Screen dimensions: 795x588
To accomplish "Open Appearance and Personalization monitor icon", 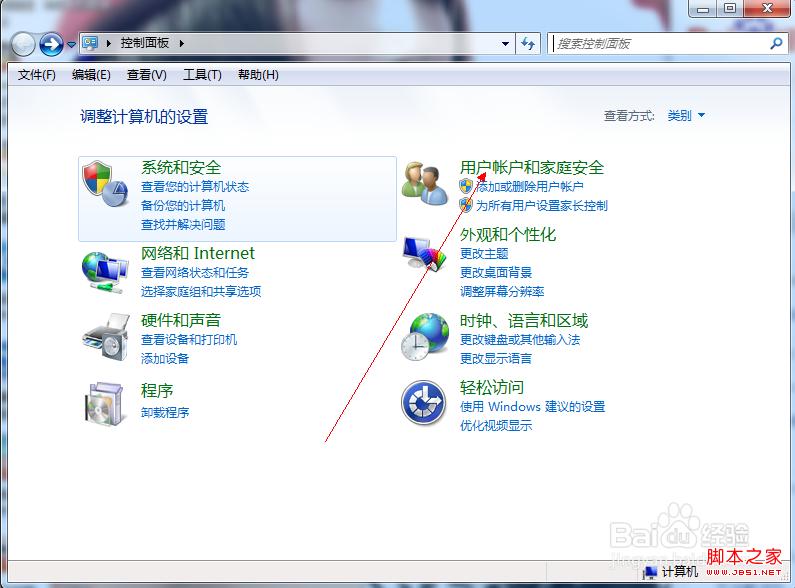I will [424, 253].
